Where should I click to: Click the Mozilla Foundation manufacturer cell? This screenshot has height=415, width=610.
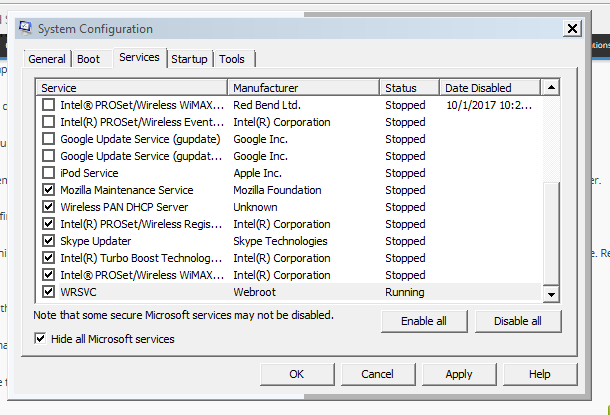click(277, 190)
